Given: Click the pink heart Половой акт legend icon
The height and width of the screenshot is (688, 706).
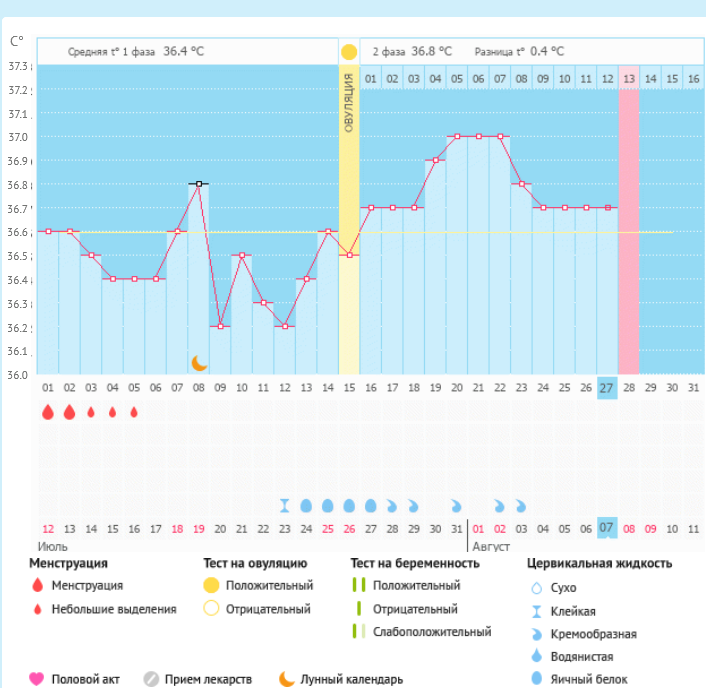Looking at the screenshot, I should point(36,679).
